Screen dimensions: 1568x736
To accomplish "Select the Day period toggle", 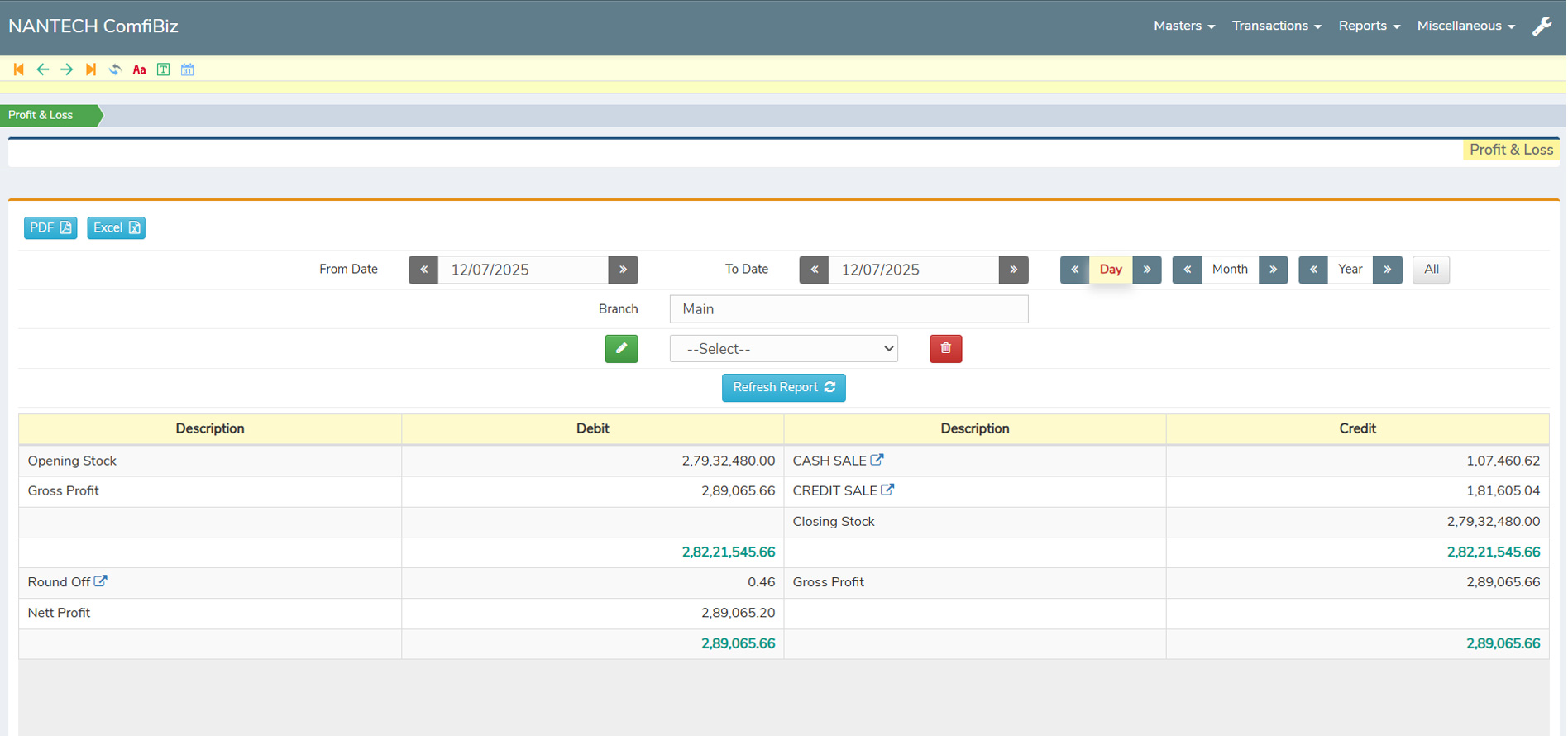I will tap(1110, 270).
